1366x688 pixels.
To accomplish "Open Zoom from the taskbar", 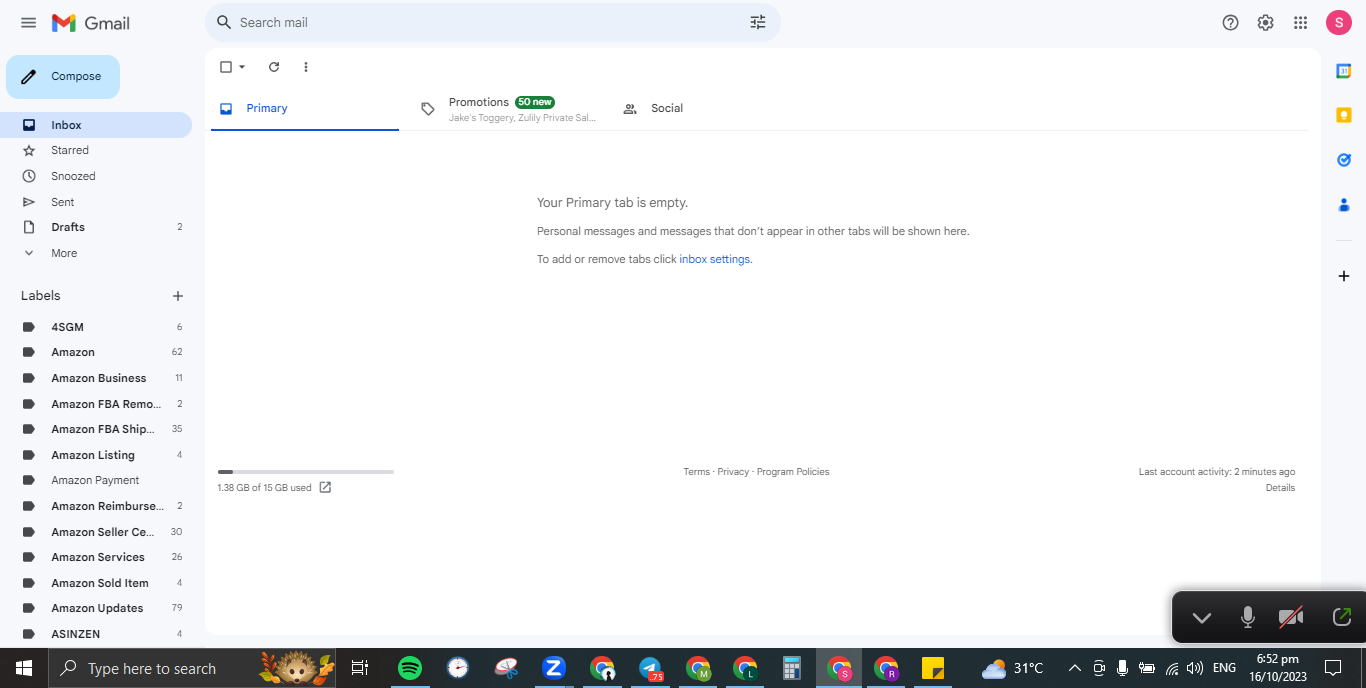I will click(x=554, y=668).
